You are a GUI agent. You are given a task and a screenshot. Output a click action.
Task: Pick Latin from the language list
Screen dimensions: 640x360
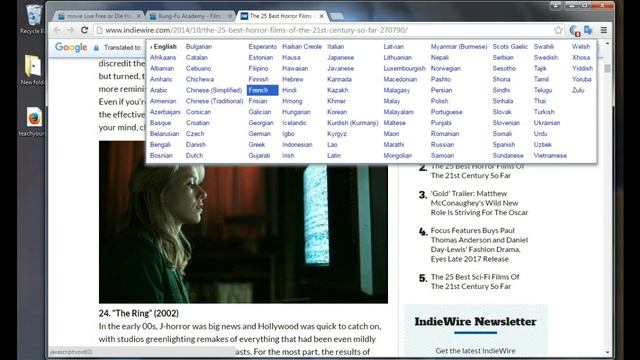[x=333, y=156]
